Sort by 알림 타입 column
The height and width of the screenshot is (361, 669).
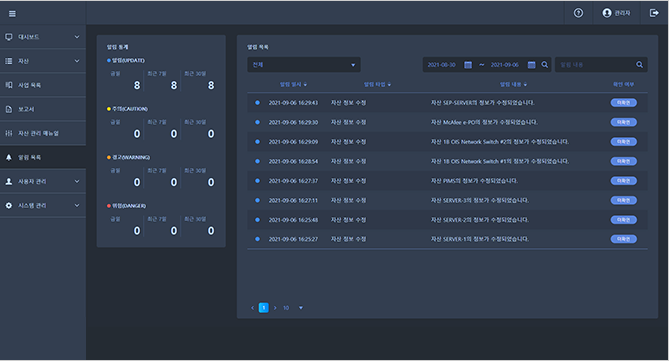[x=378, y=84]
